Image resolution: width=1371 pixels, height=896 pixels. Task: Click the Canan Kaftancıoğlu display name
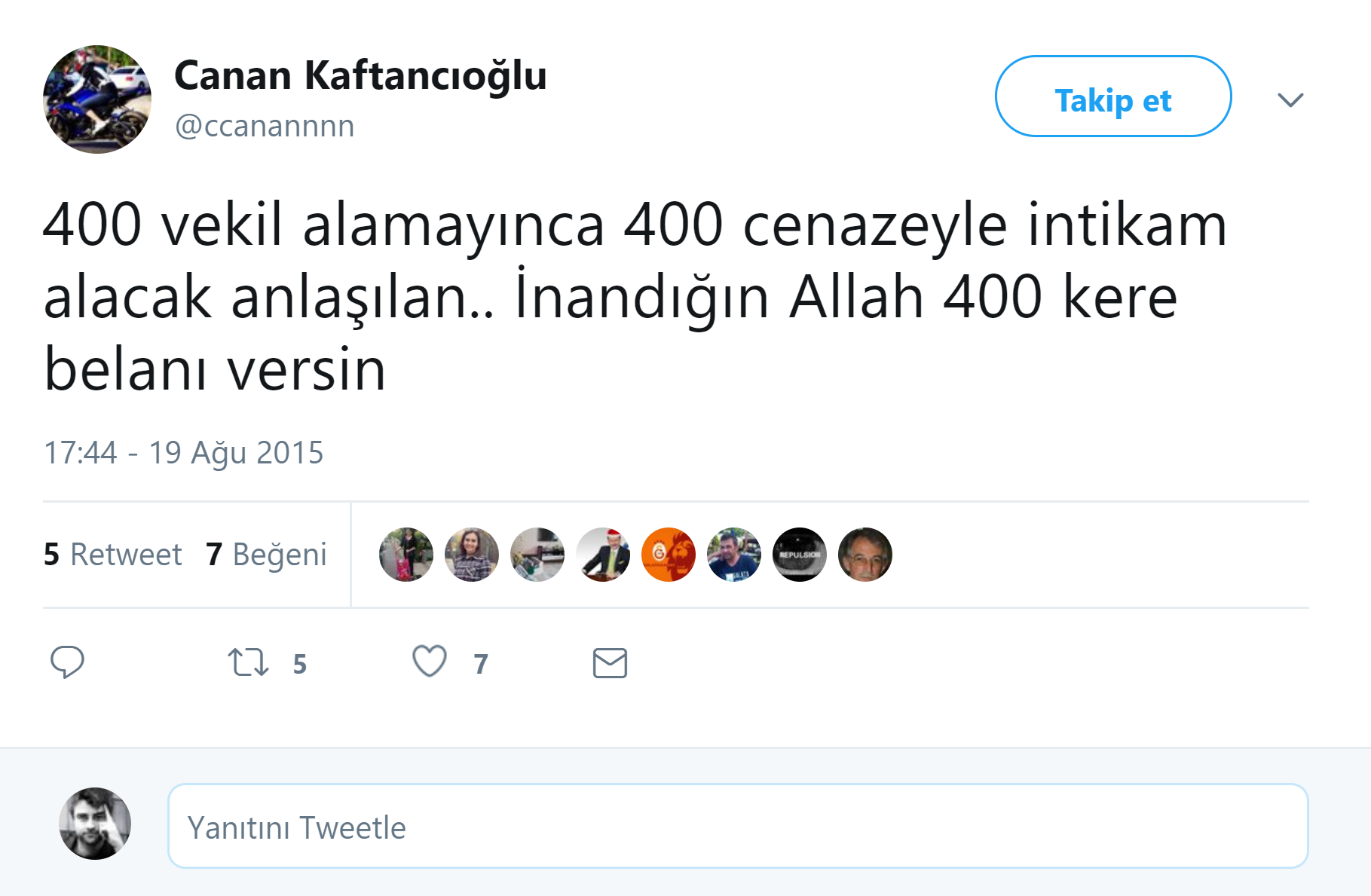pos(360,75)
